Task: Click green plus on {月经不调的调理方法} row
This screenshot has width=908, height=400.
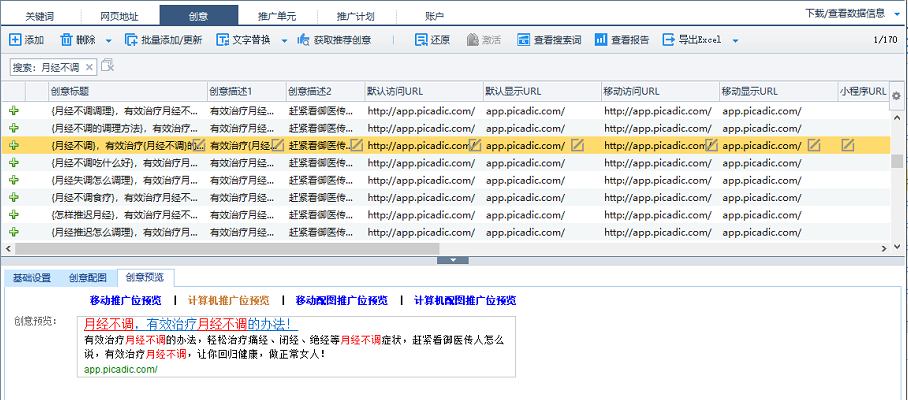Action: point(14,128)
